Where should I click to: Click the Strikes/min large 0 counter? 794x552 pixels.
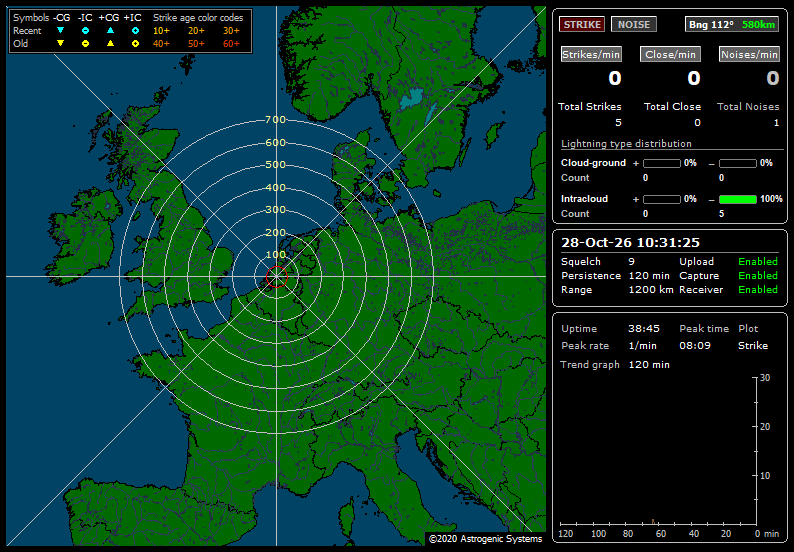click(614, 78)
